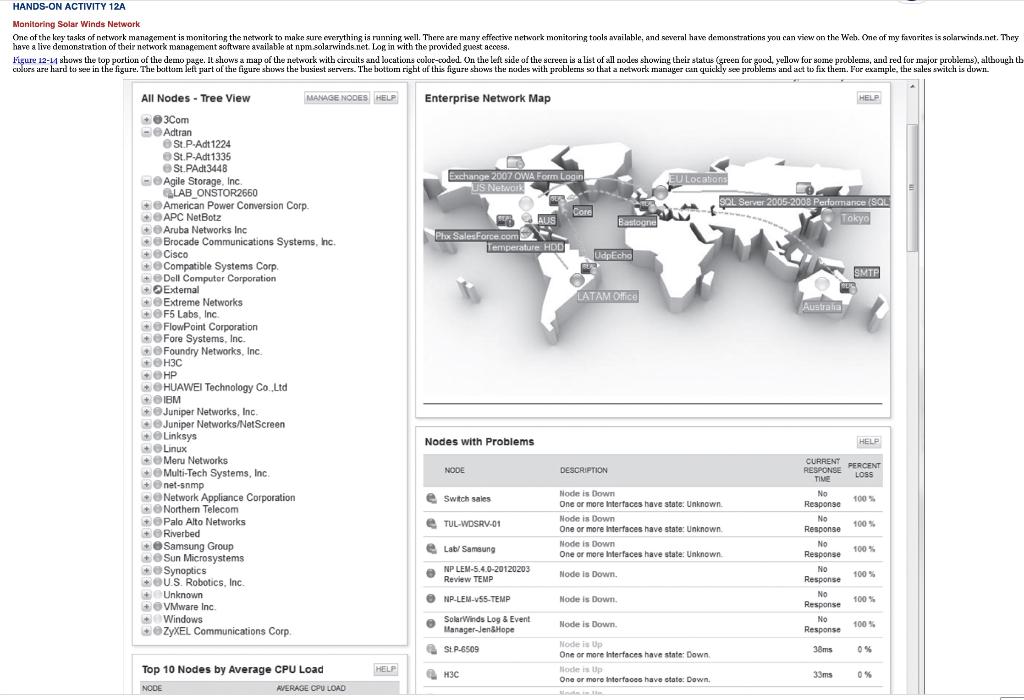Click the St.P-6509 status icon
The image size is (1024, 700).
431,650
